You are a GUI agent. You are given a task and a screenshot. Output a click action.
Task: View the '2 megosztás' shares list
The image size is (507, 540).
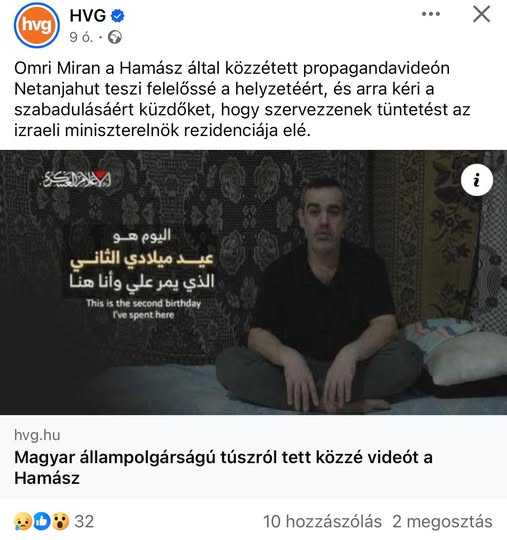[442, 521]
